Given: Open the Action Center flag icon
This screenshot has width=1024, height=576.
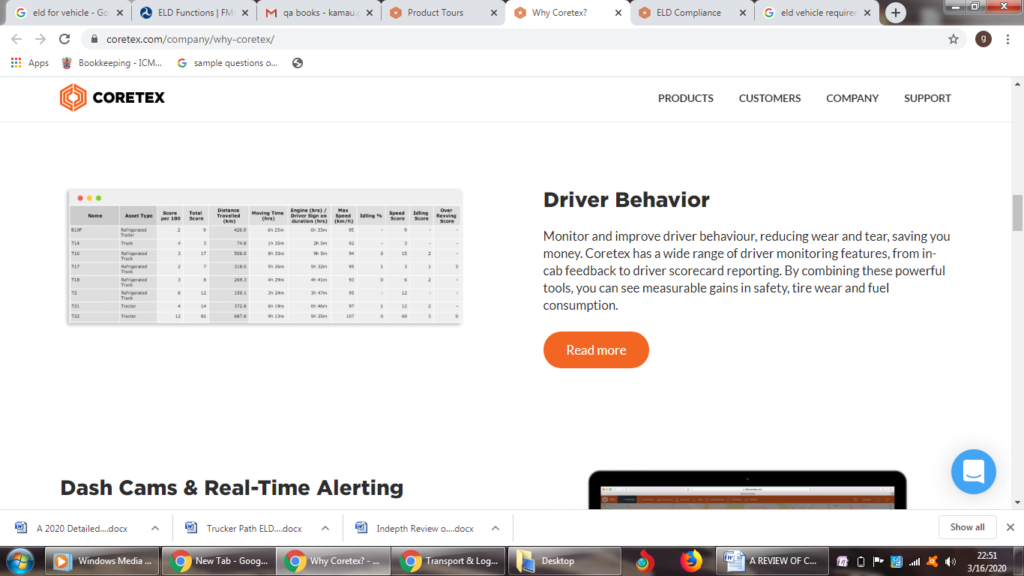Looking at the screenshot, I should tap(878, 562).
